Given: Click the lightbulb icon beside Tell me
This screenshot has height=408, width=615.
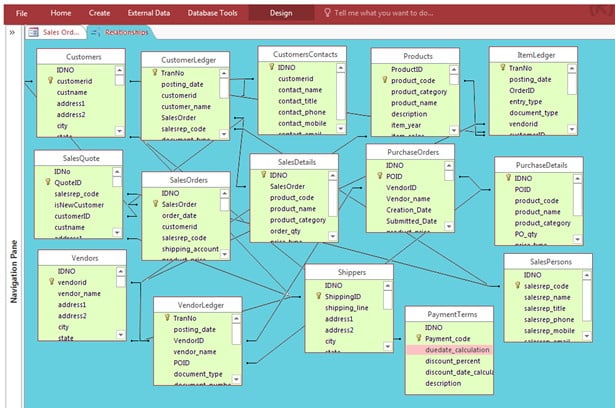Looking at the screenshot, I should pyautogui.click(x=327, y=13).
